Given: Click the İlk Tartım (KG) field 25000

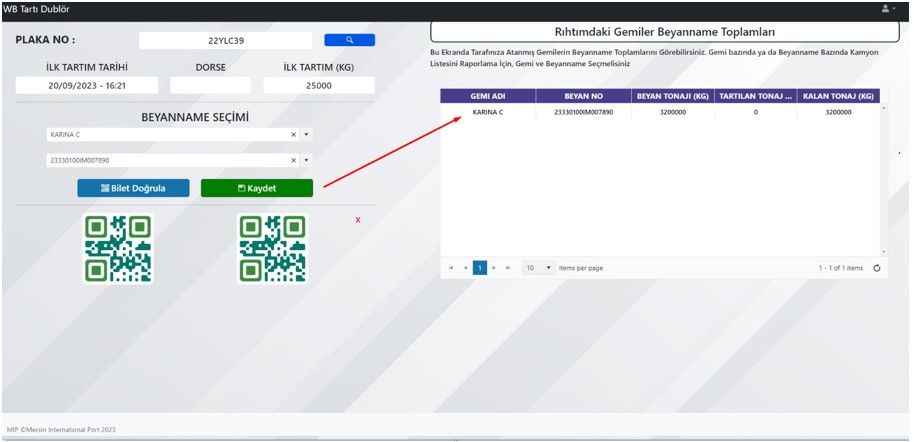Looking at the screenshot, I should tap(319, 85).
